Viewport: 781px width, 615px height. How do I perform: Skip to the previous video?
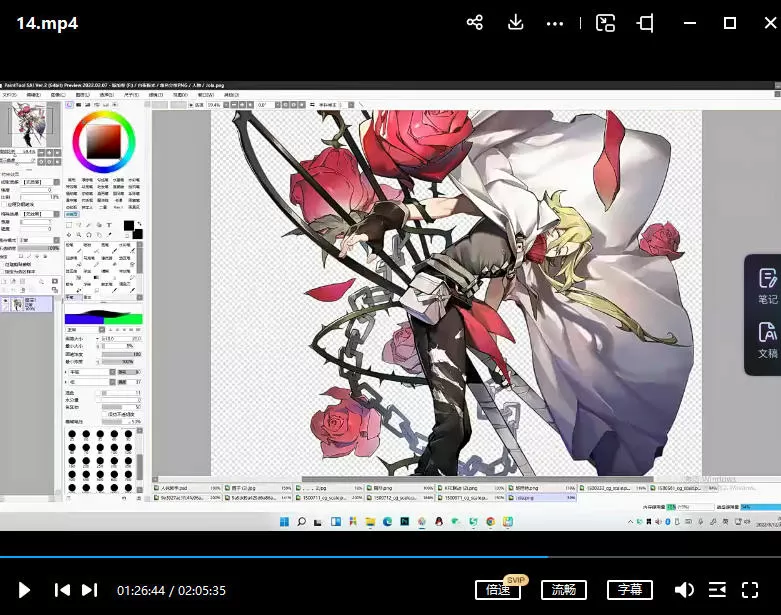point(62,590)
